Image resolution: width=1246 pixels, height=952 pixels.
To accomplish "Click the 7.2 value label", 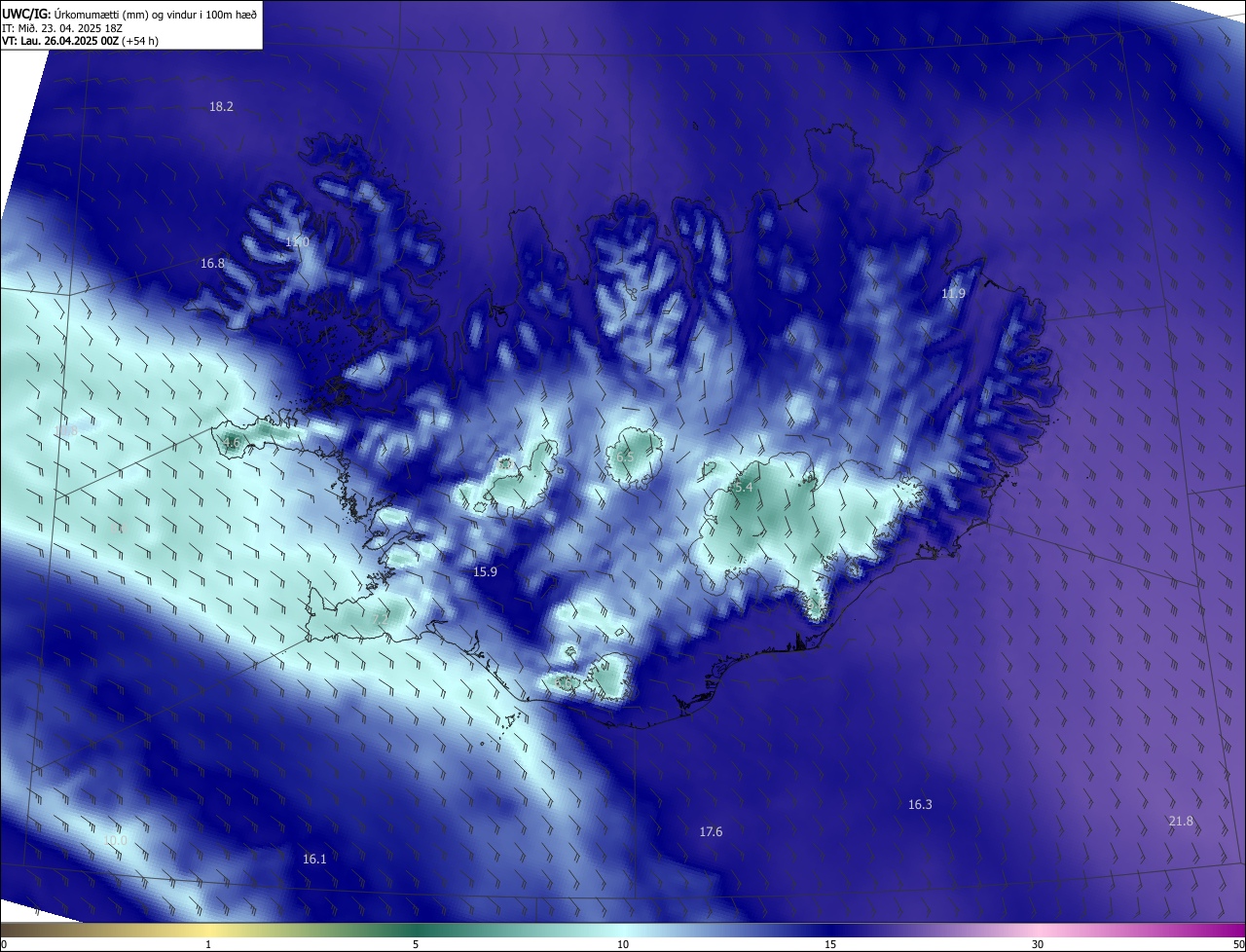I will [x=380, y=618].
